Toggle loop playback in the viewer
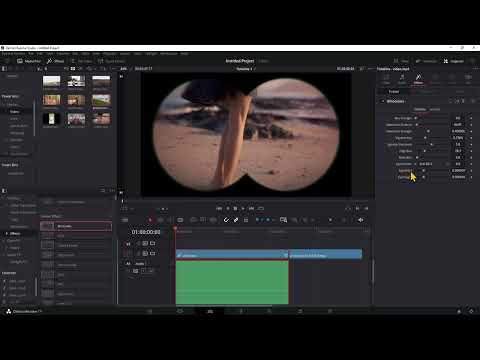480x360 pixels. click(x=261, y=208)
